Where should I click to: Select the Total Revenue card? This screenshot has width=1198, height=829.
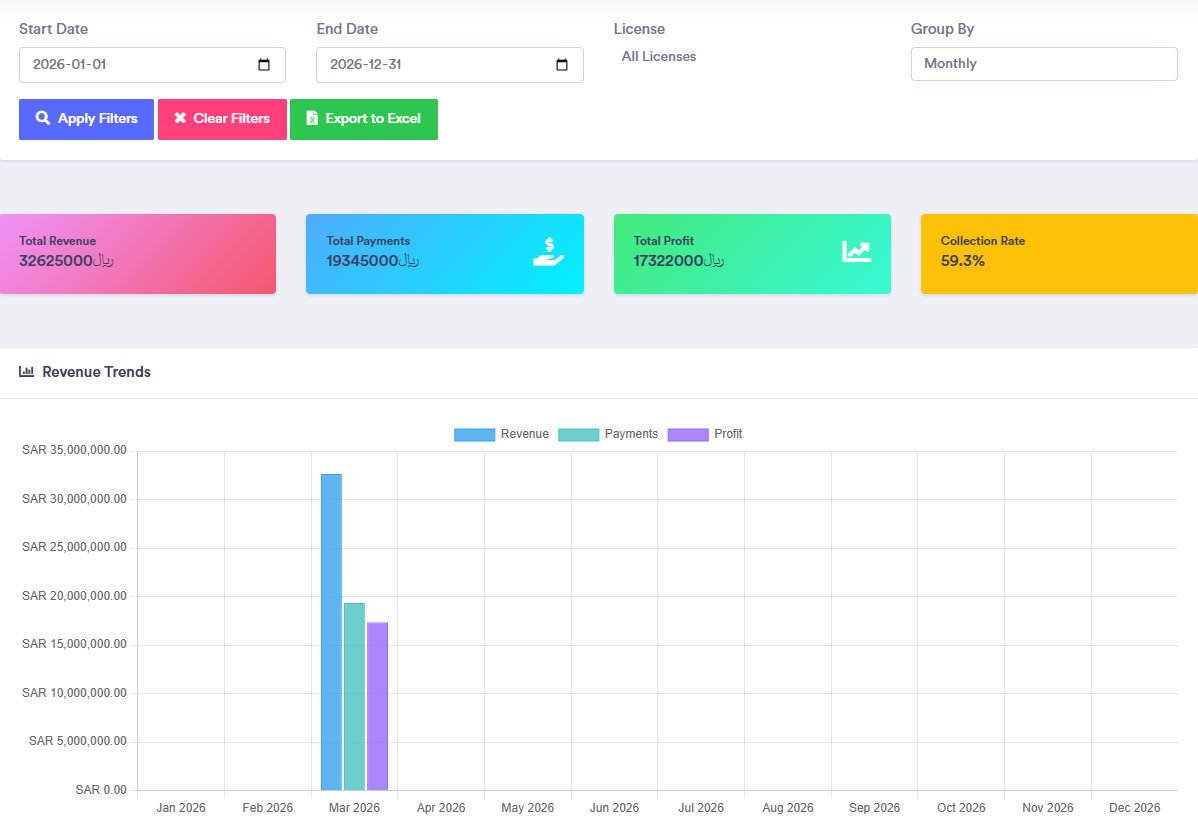pyautogui.click(x=138, y=254)
